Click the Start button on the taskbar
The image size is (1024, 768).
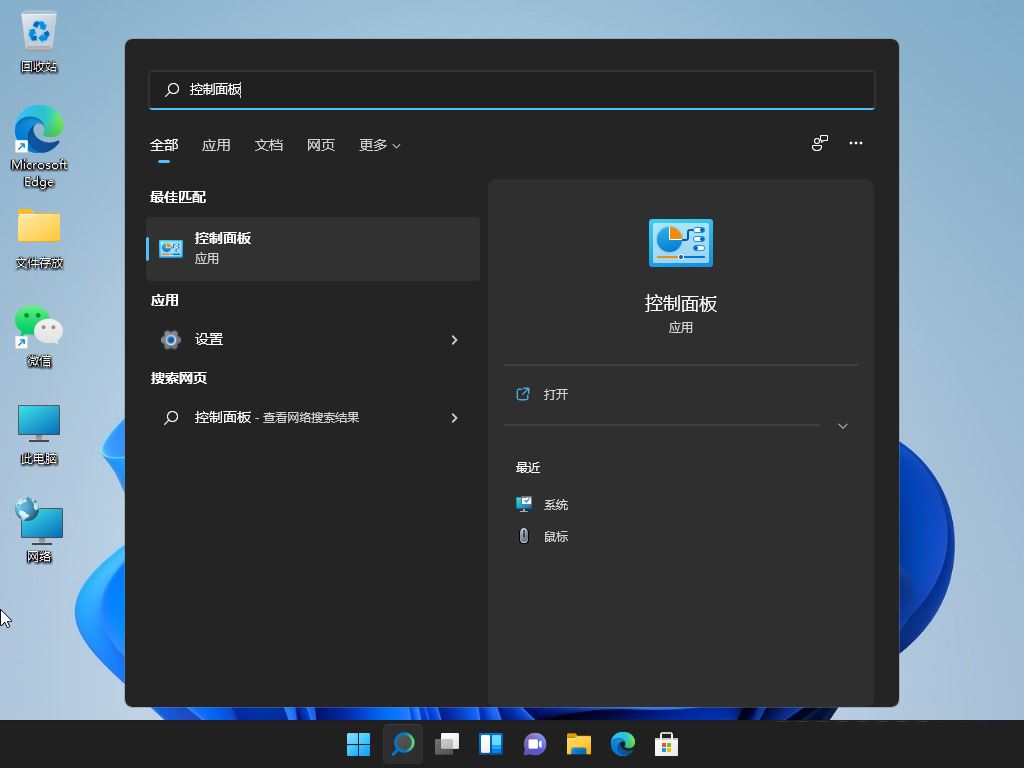coord(358,744)
